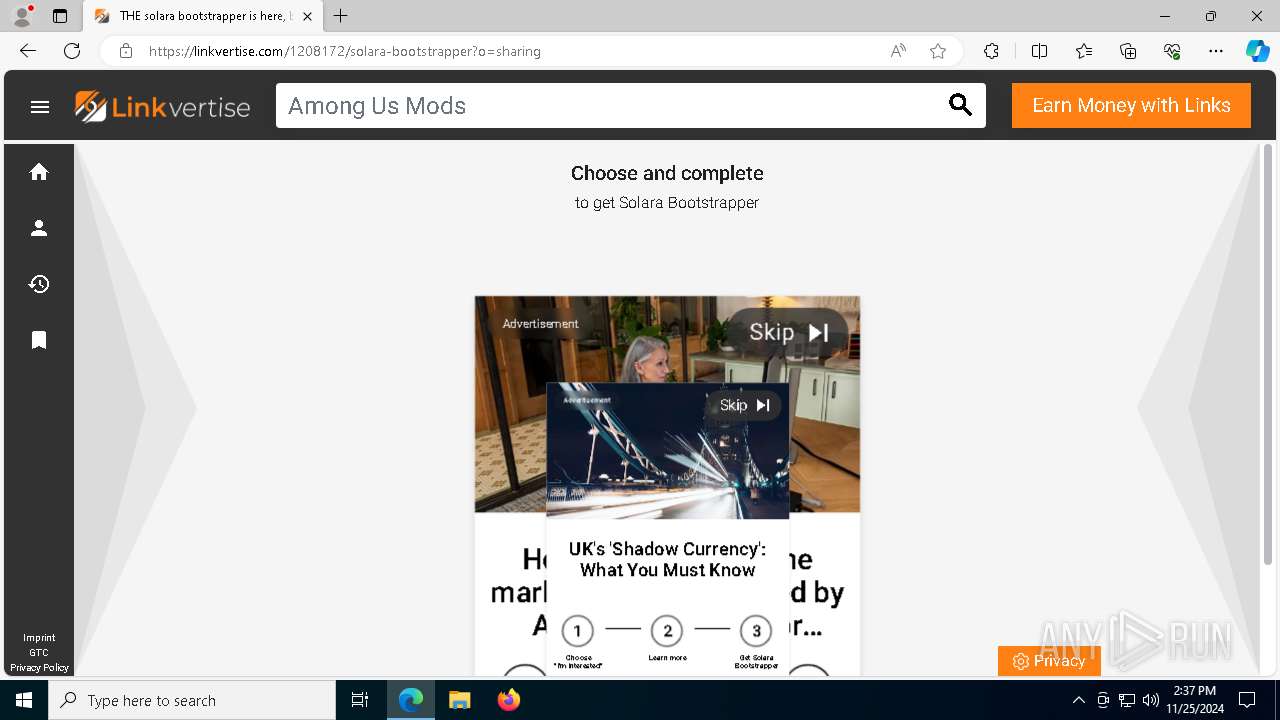Viewport: 1280px width, 720px height.
Task: View site information lock icon
Action: point(126,51)
